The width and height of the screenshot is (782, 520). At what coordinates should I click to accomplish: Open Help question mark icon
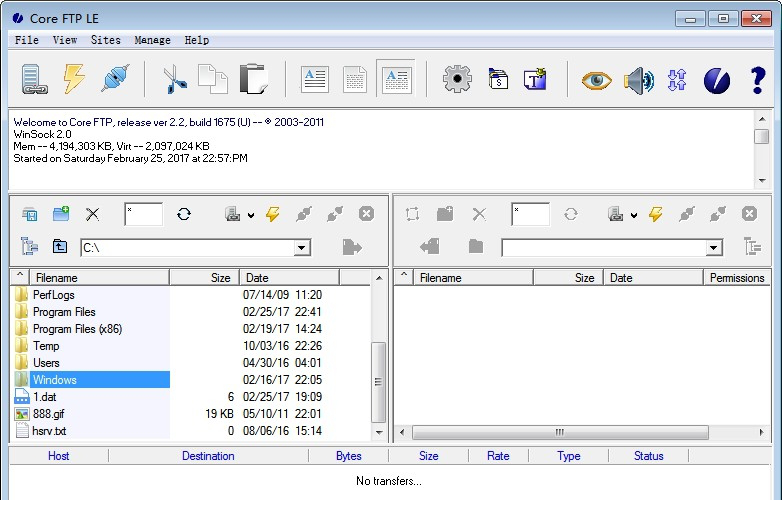click(758, 80)
